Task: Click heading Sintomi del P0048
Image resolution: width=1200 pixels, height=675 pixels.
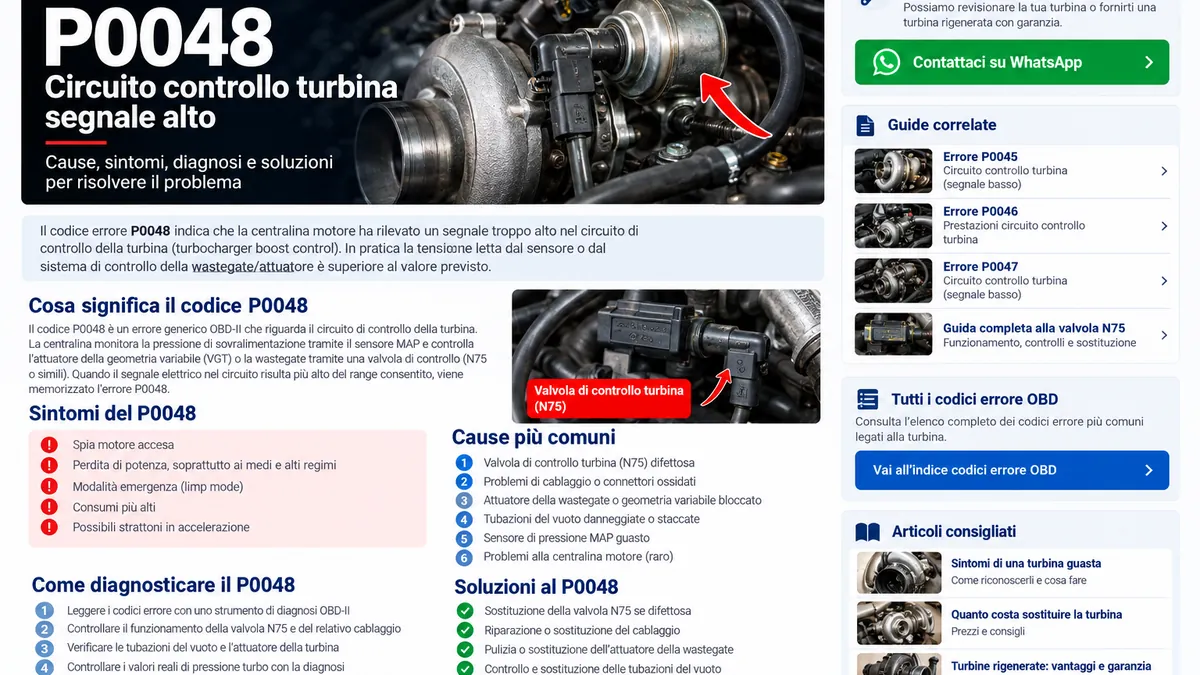Action: (x=113, y=414)
